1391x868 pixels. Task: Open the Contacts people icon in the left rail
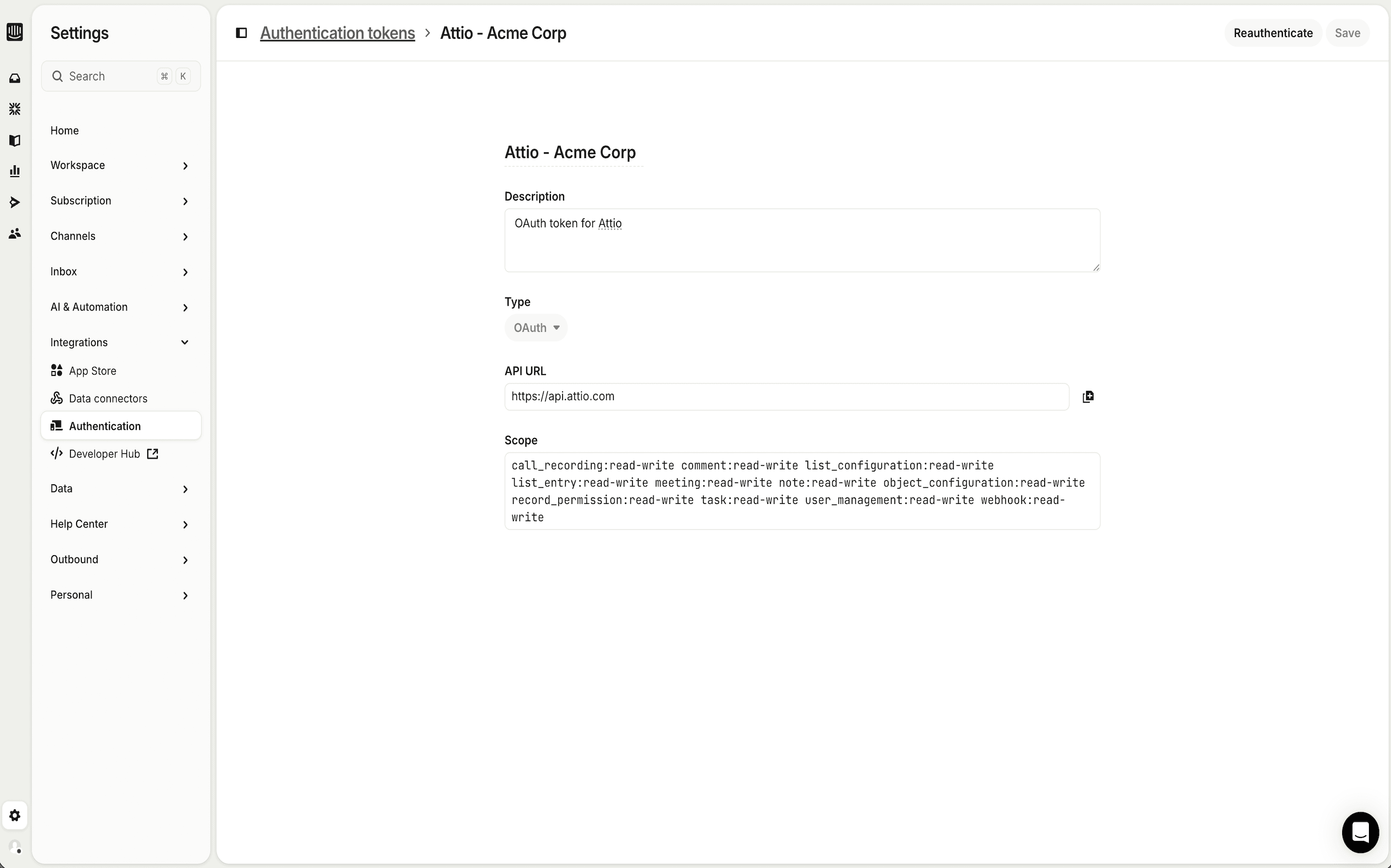15,233
